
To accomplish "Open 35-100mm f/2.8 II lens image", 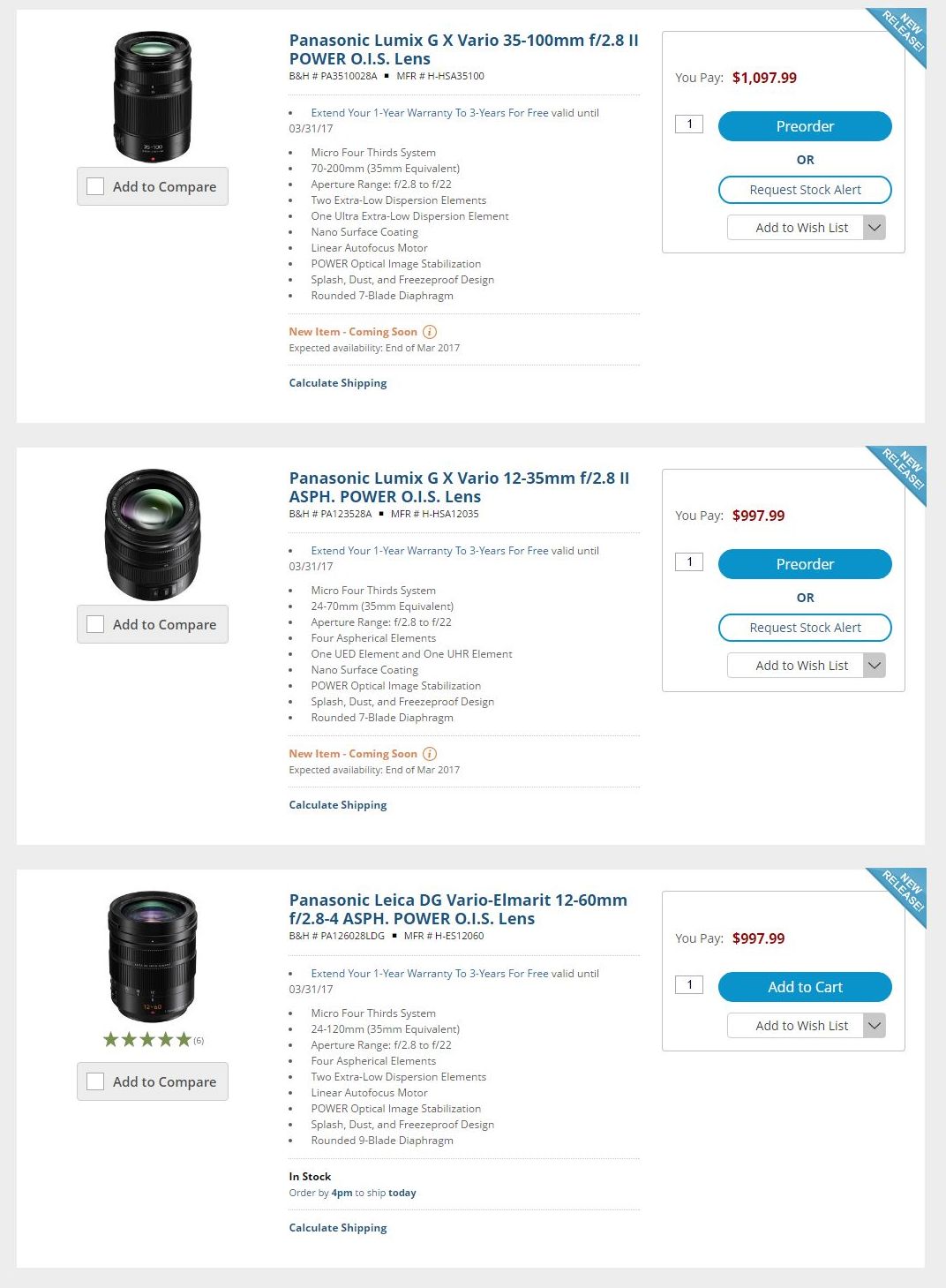I will (x=152, y=97).
